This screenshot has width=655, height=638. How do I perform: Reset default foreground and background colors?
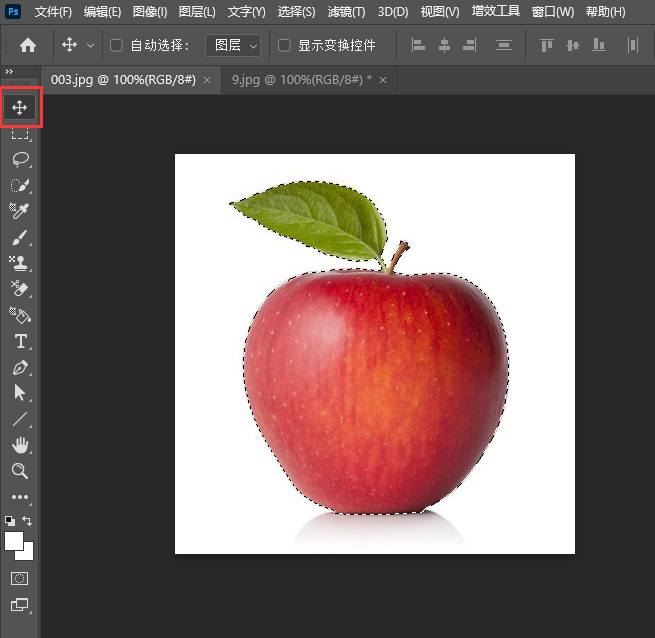click(x=10, y=521)
